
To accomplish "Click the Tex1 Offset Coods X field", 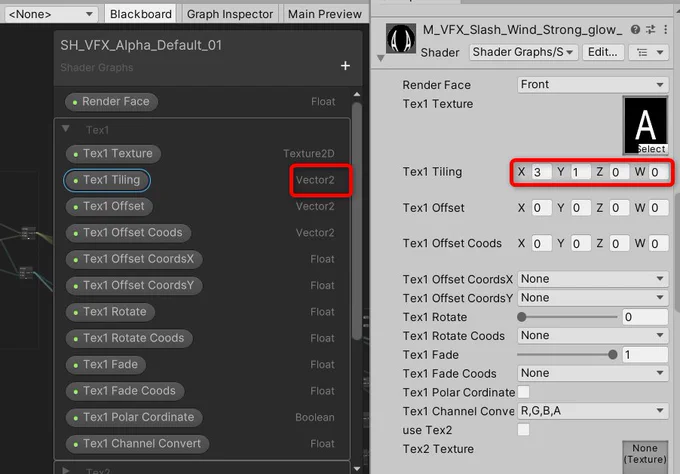I will [x=541, y=243].
